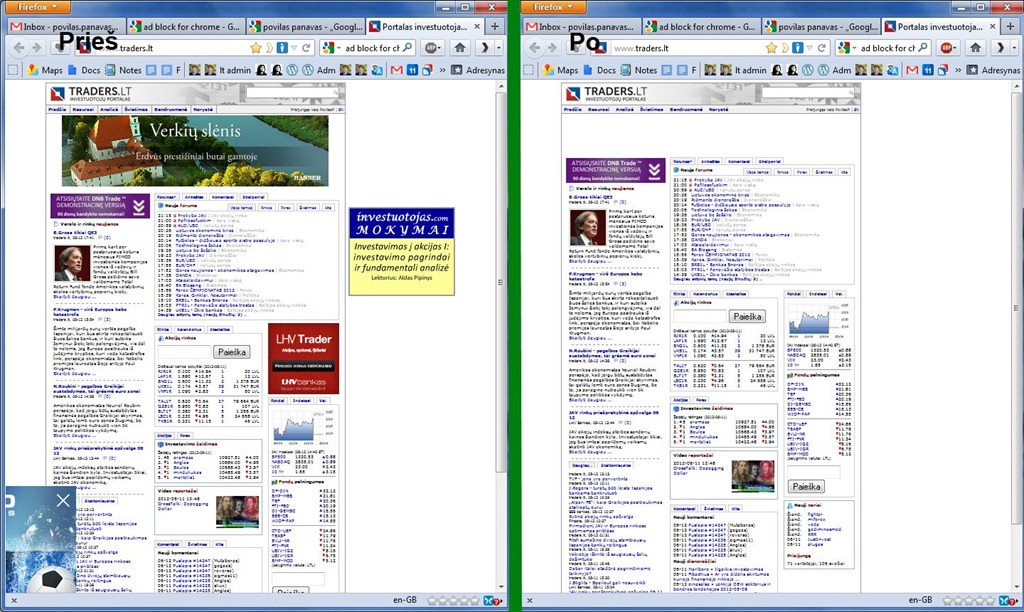This screenshot has width=1024, height=612.
Task: Open the Adresynas bookmark in the right window
Action: pos(993,70)
